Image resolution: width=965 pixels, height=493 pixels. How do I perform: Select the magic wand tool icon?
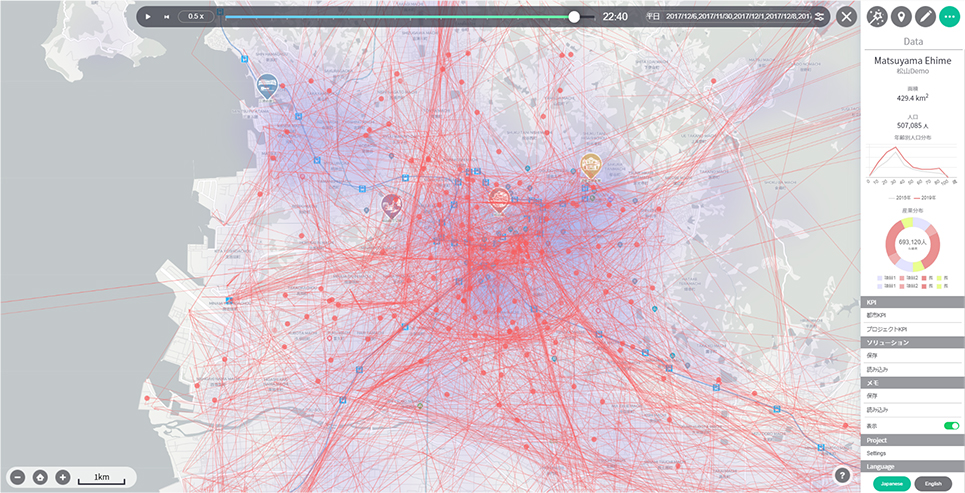(876, 17)
